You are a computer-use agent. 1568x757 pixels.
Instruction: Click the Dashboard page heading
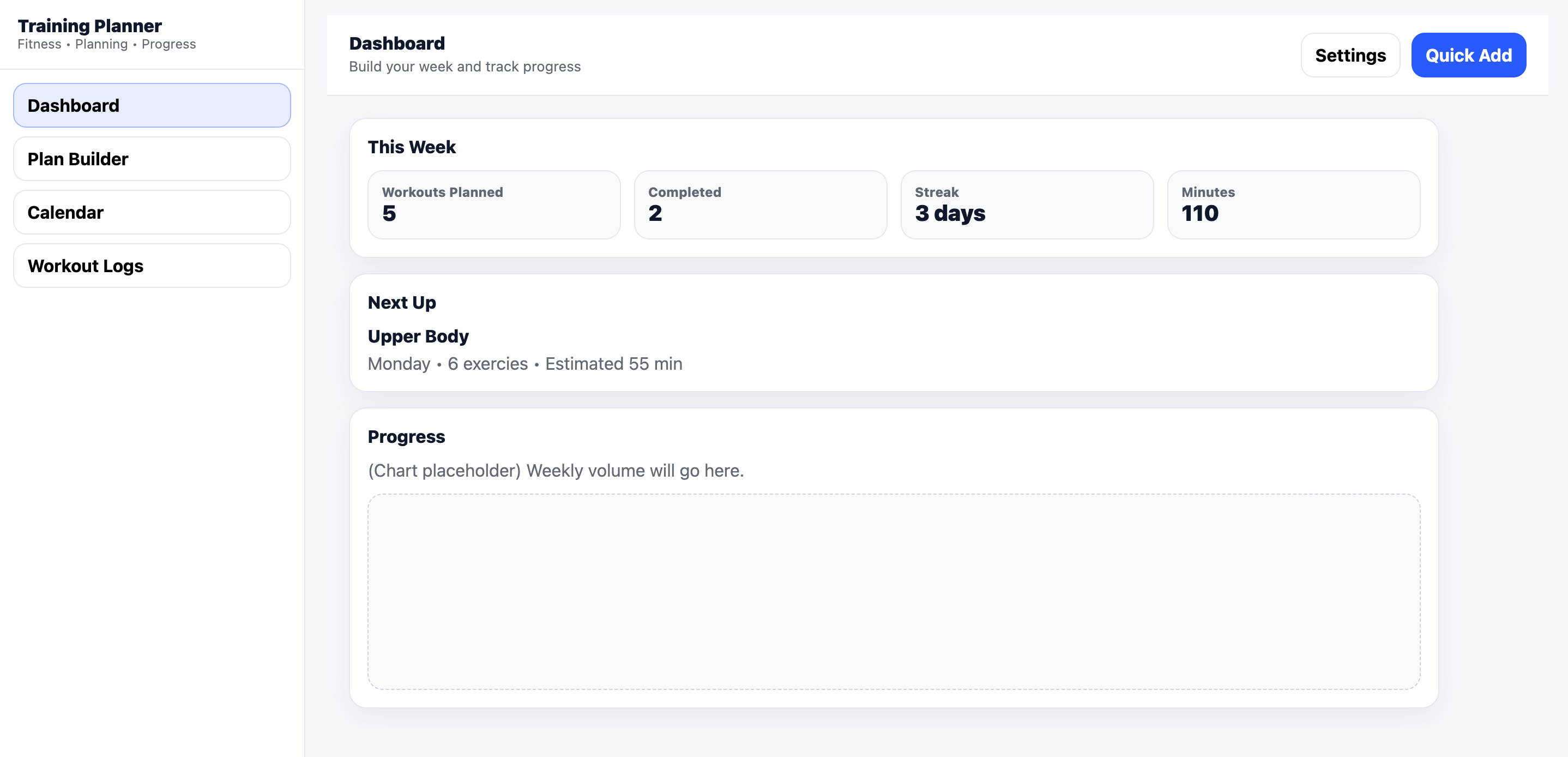tap(397, 43)
